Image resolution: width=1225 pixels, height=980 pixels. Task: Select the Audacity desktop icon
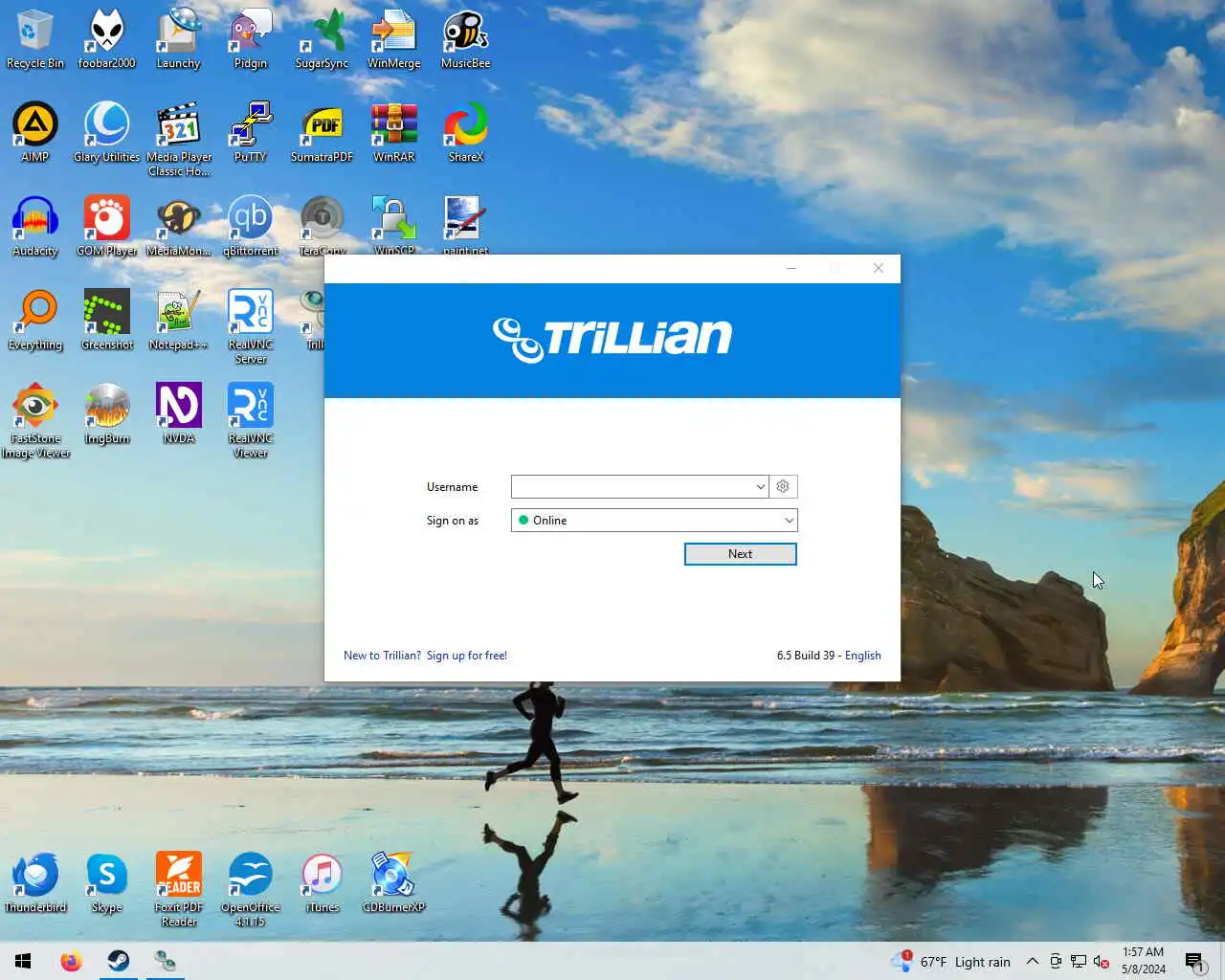point(34,226)
